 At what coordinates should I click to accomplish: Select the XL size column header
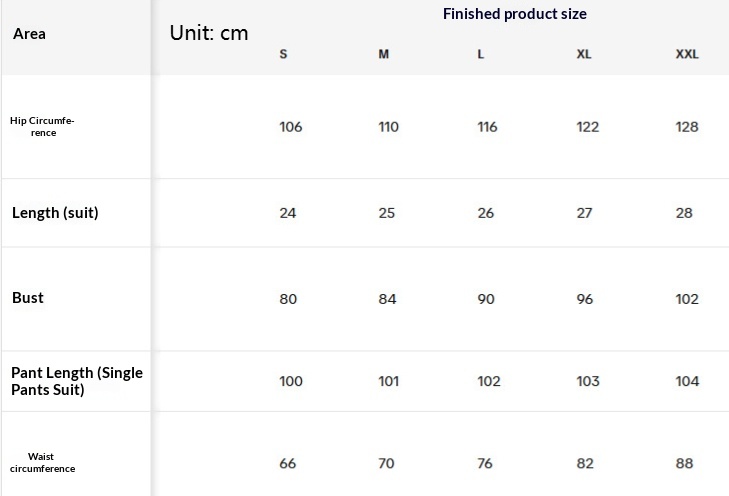coord(584,54)
